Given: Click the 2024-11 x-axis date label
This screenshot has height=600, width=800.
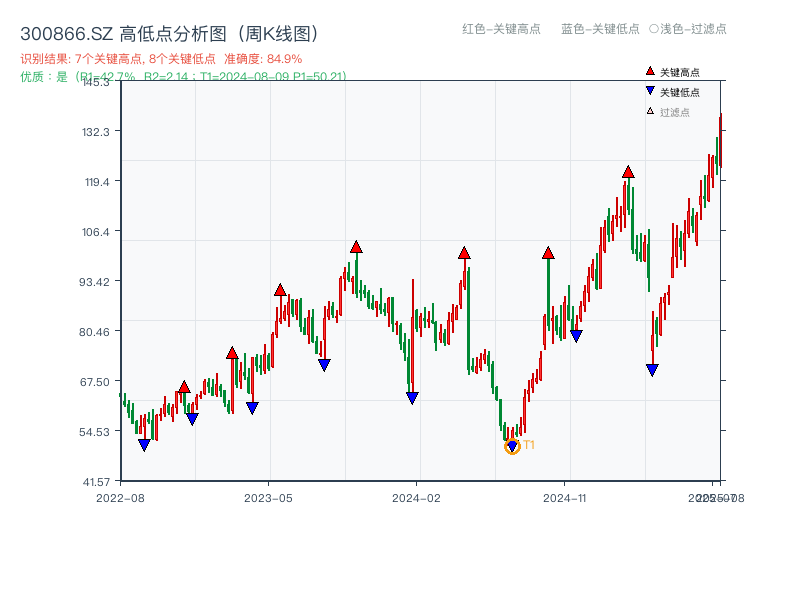Looking at the screenshot, I should coord(565,498).
